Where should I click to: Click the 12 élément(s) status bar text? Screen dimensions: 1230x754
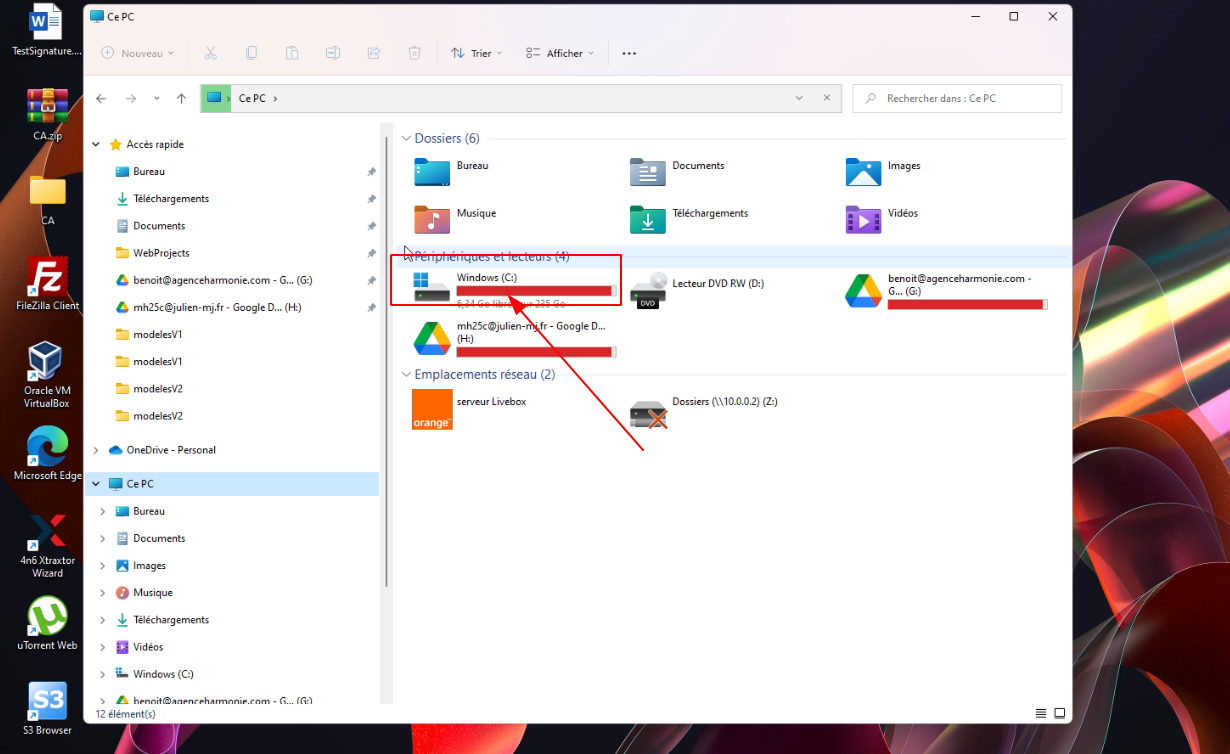pyautogui.click(x=125, y=714)
